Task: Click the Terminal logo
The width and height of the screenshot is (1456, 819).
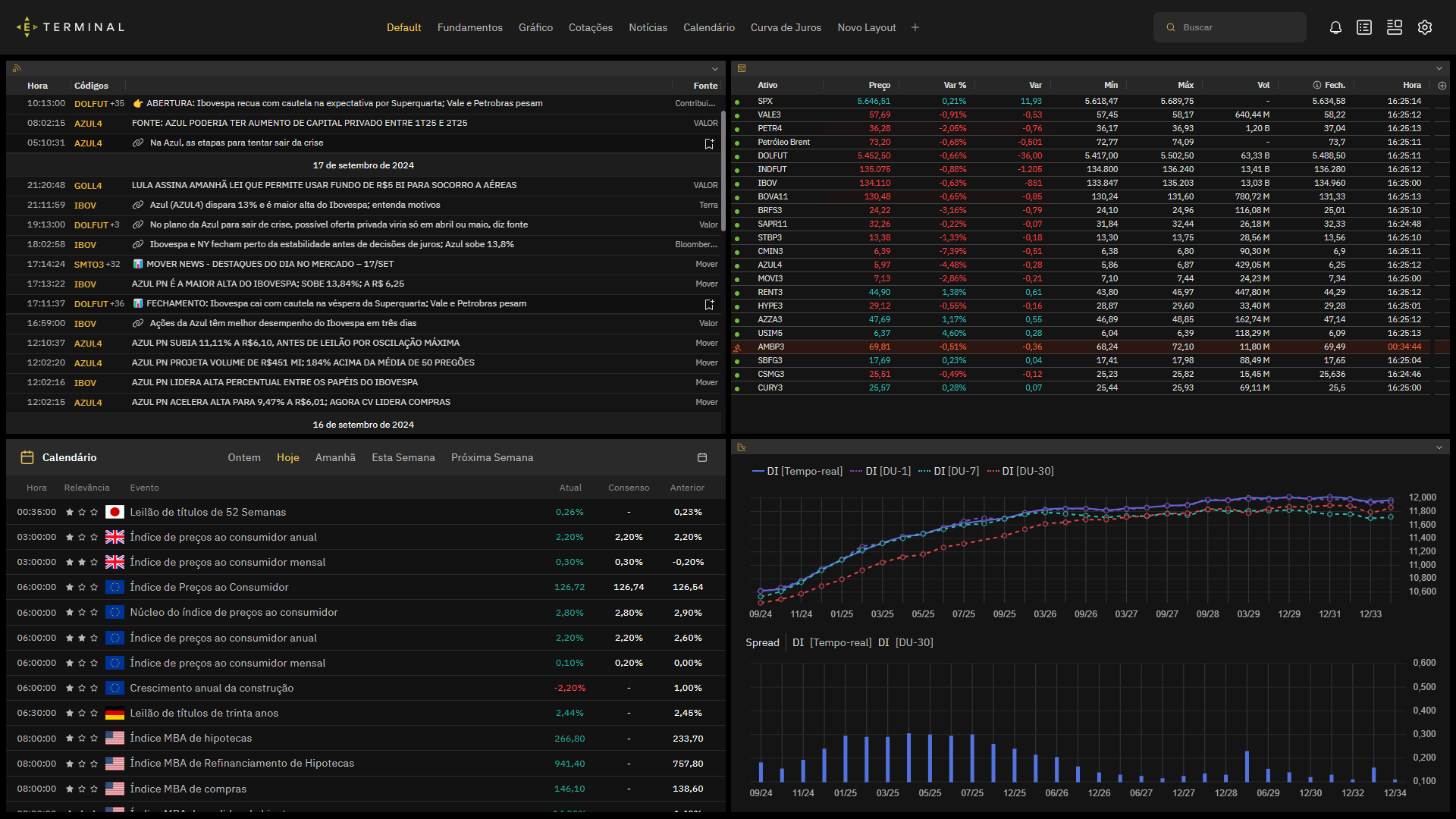Action: pyautogui.click(x=70, y=27)
